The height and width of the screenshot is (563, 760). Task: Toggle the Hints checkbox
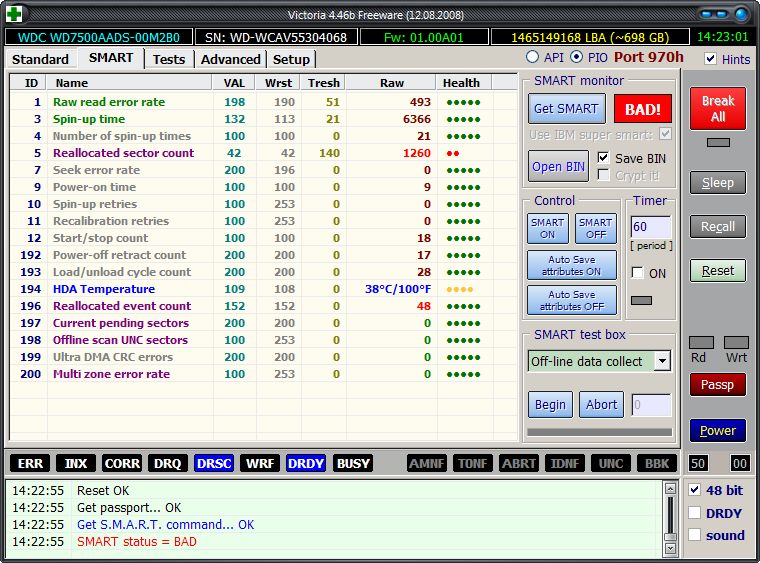(x=710, y=59)
